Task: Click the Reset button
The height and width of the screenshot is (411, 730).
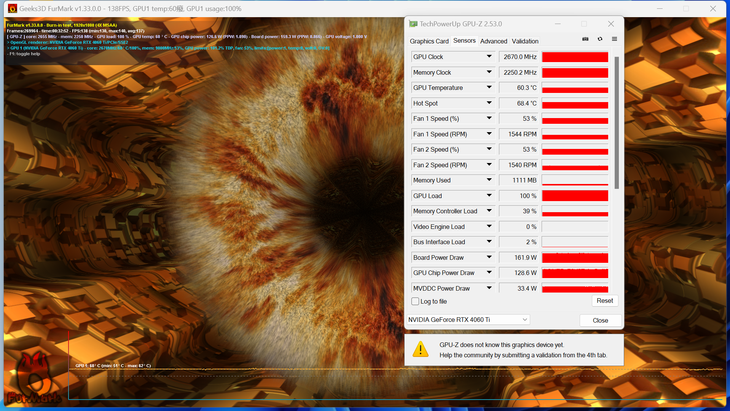Action: (x=605, y=301)
